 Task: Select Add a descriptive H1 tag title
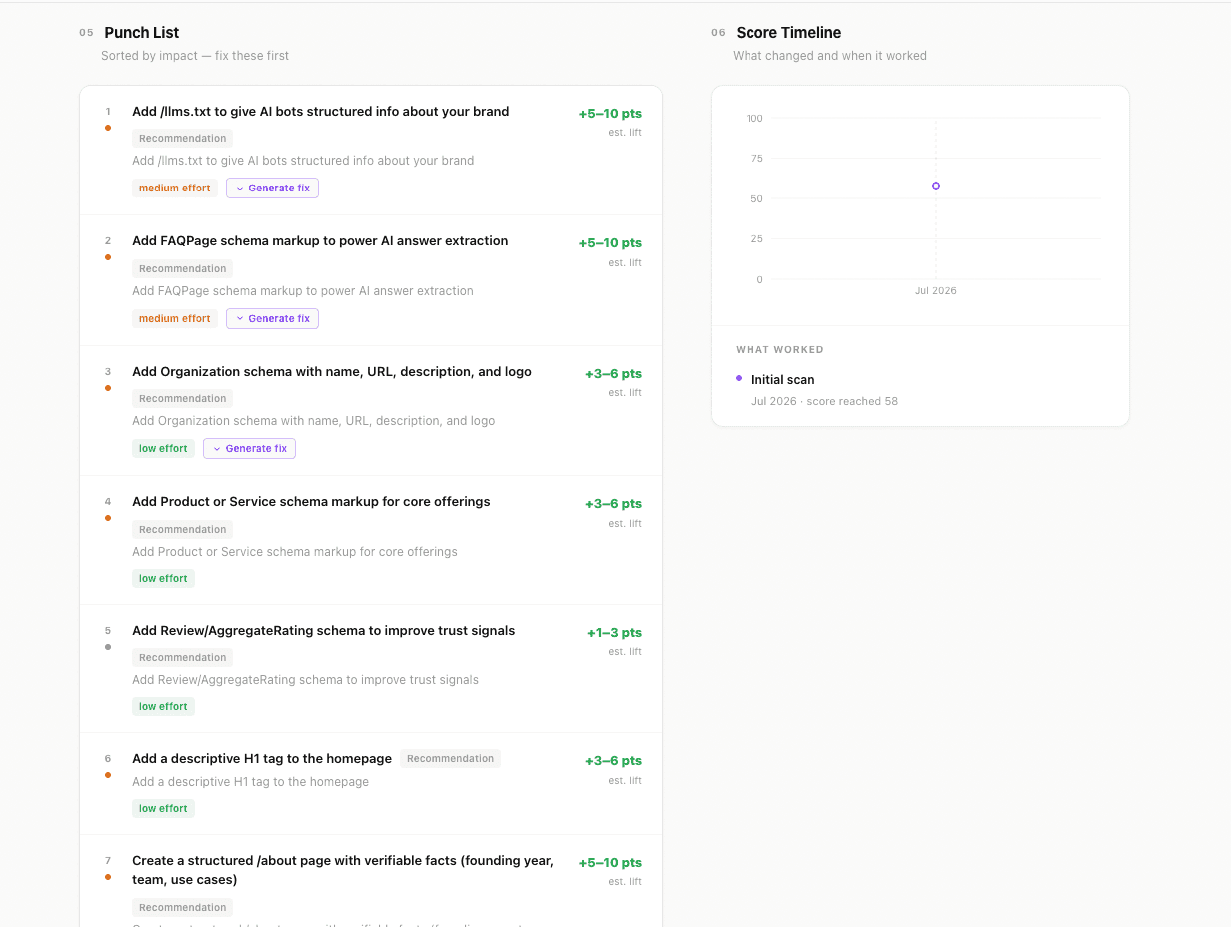coord(262,759)
